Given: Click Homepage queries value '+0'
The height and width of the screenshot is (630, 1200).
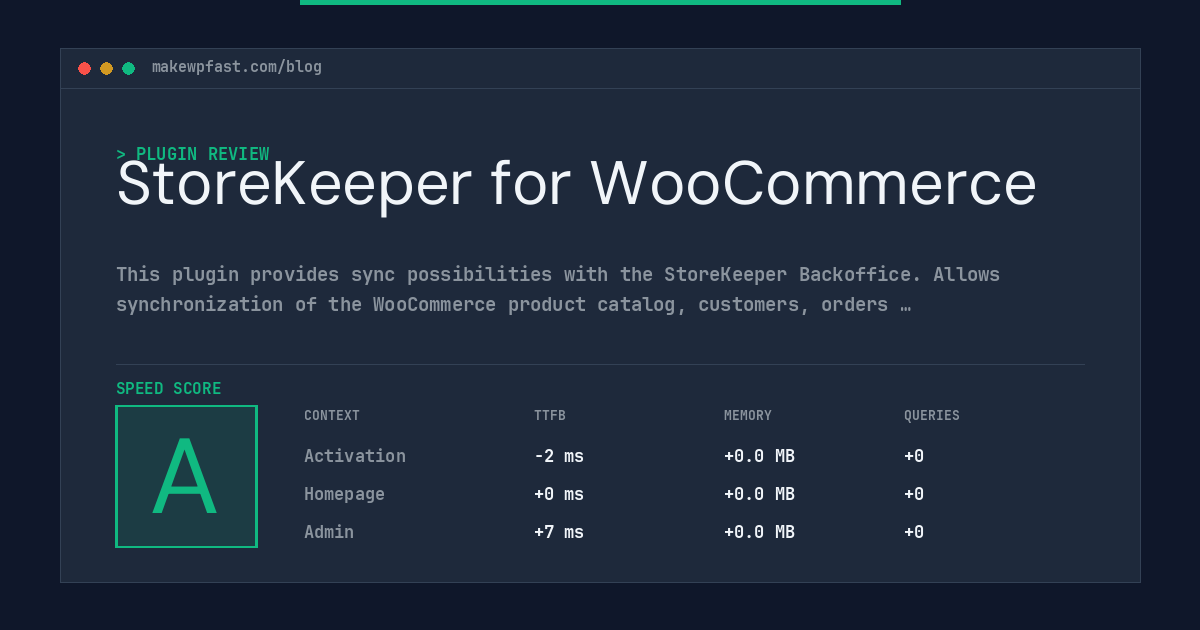Looking at the screenshot, I should click(x=914, y=494).
